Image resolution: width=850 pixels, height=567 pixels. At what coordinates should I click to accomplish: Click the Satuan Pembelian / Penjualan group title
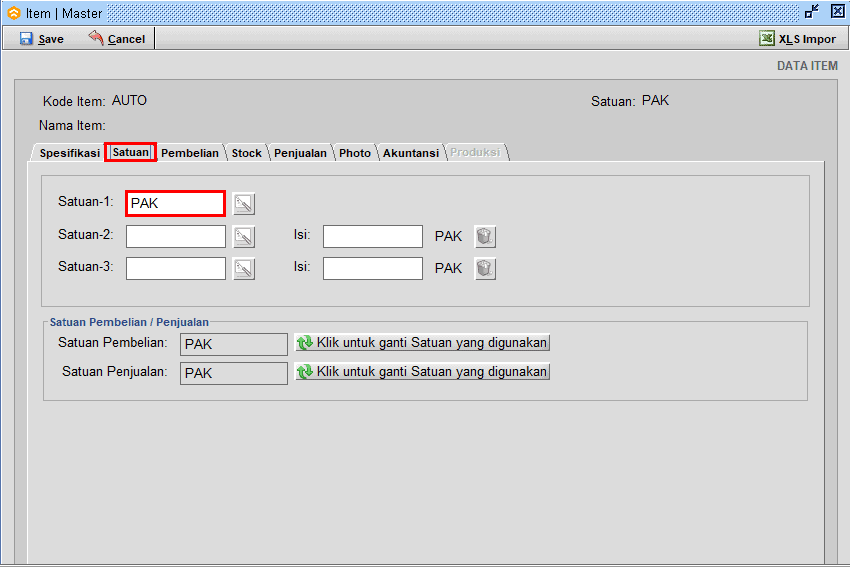pyautogui.click(x=129, y=322)
